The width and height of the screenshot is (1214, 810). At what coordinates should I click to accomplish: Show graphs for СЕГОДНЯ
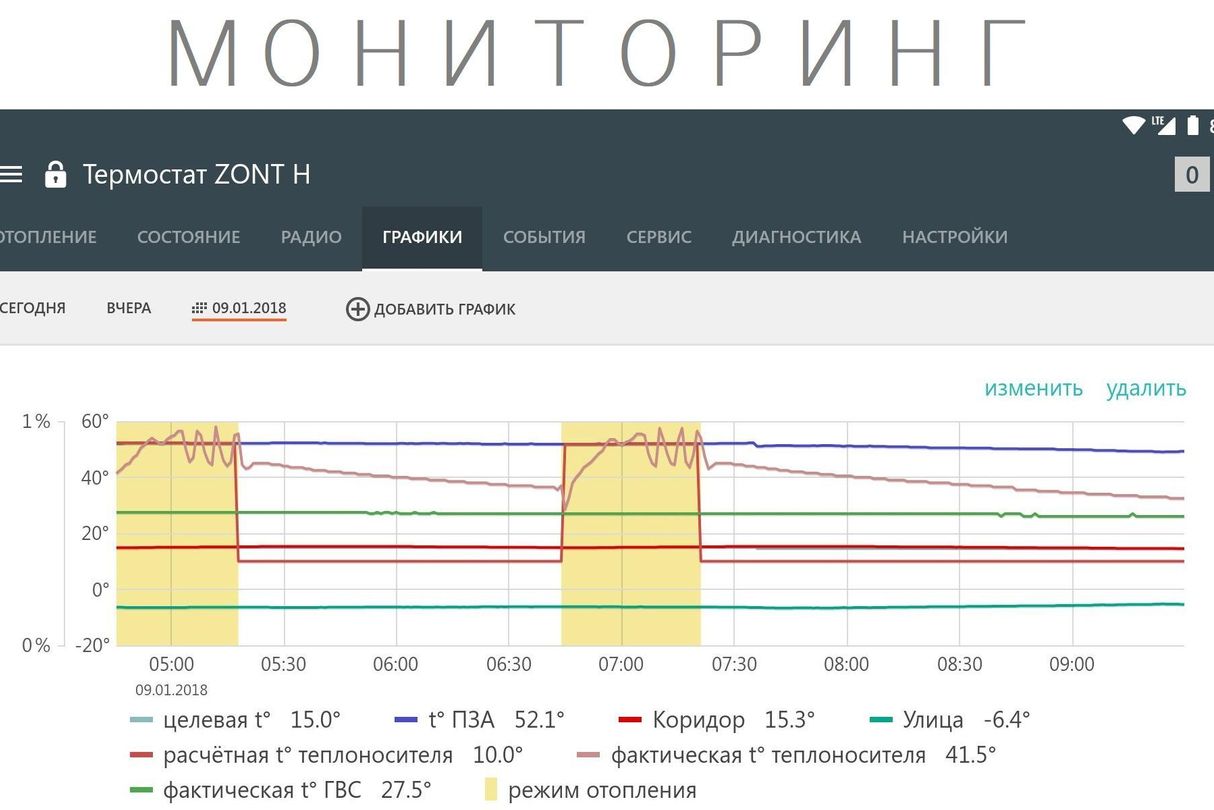coord(33,308)
